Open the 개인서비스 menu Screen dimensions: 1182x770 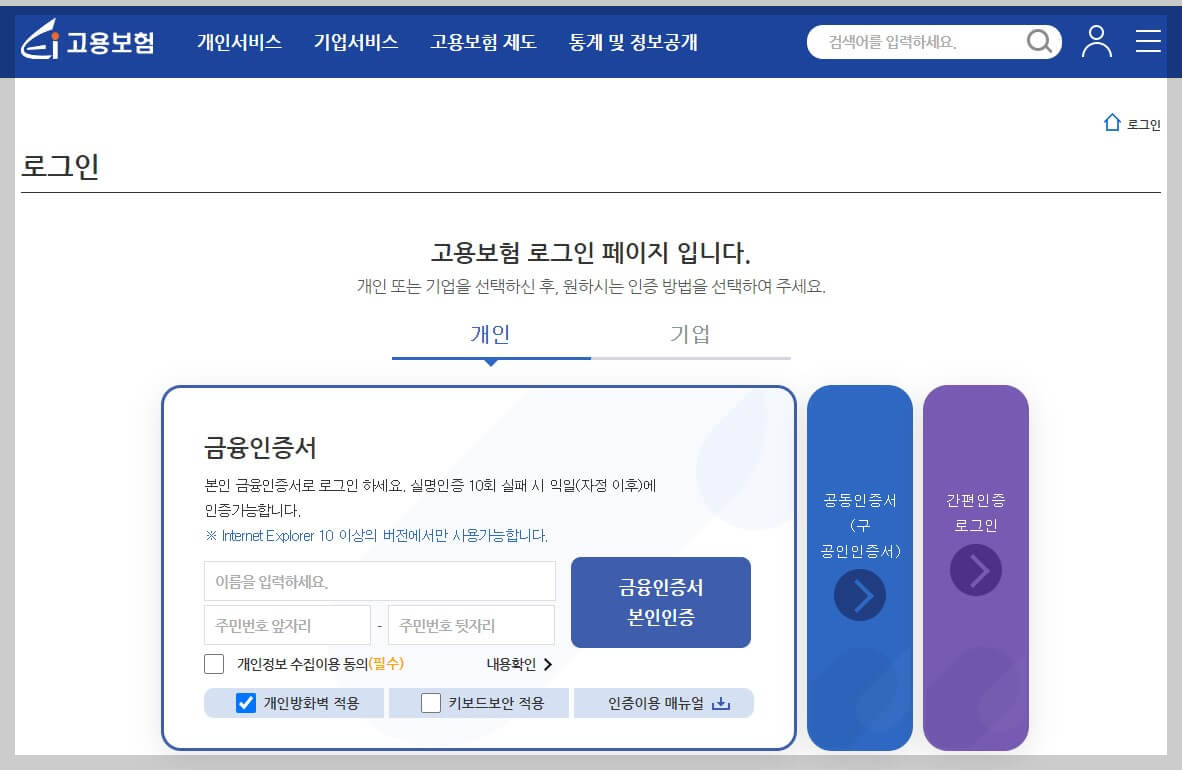240,42
